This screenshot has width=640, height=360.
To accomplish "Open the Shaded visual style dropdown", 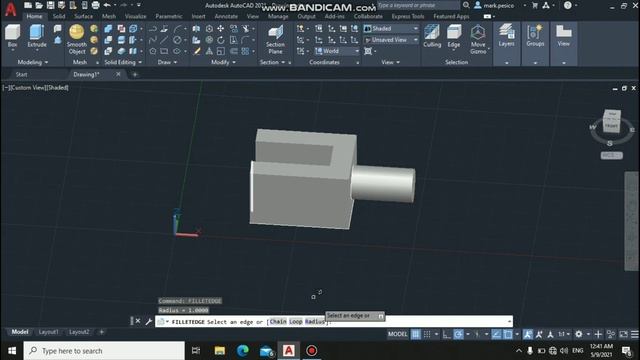I will click(x=391, y=29).
